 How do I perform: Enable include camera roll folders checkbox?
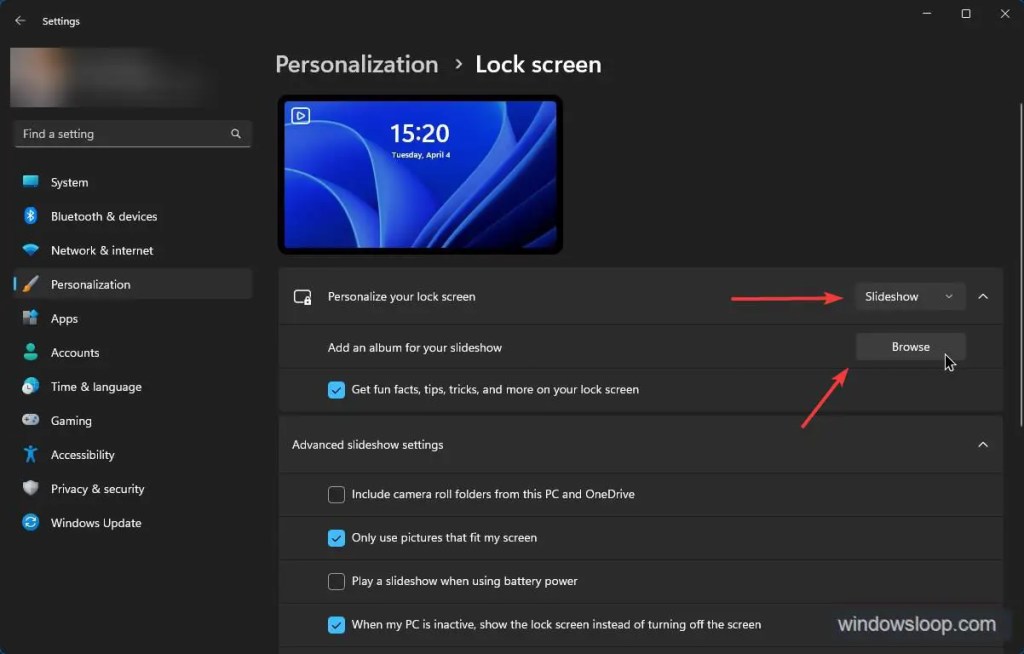[x=336, y=495]
